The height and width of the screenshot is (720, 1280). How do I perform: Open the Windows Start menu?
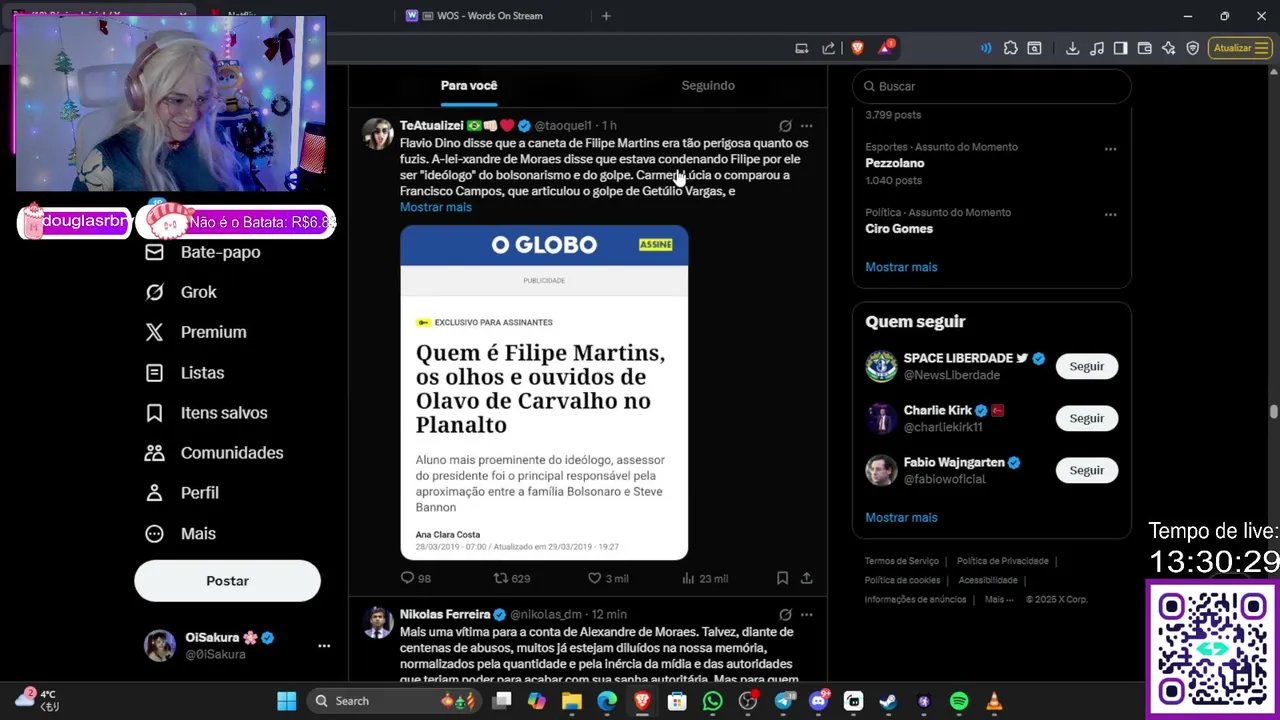coord(286,701)
